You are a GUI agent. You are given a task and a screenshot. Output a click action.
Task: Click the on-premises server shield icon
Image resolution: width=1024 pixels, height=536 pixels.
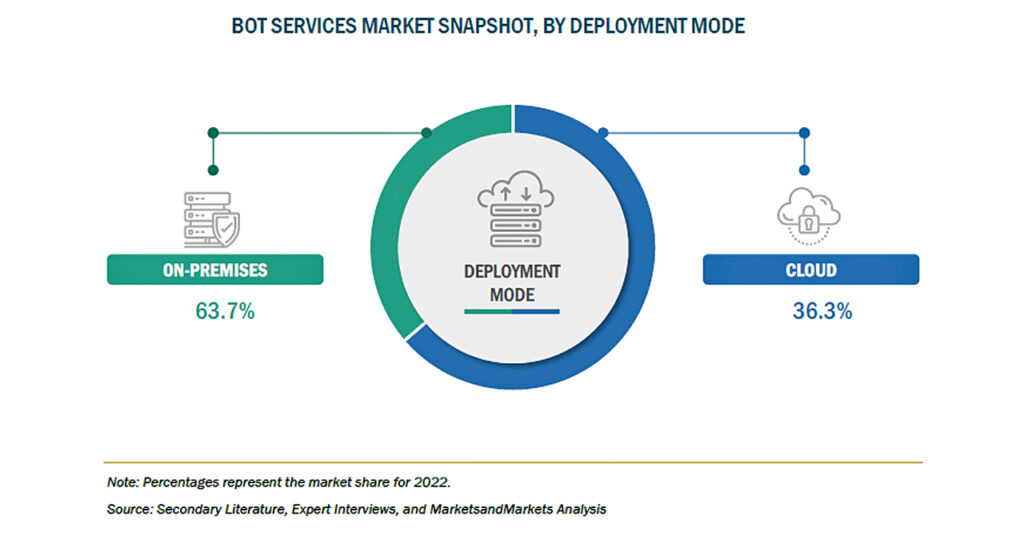pos(212,220)
